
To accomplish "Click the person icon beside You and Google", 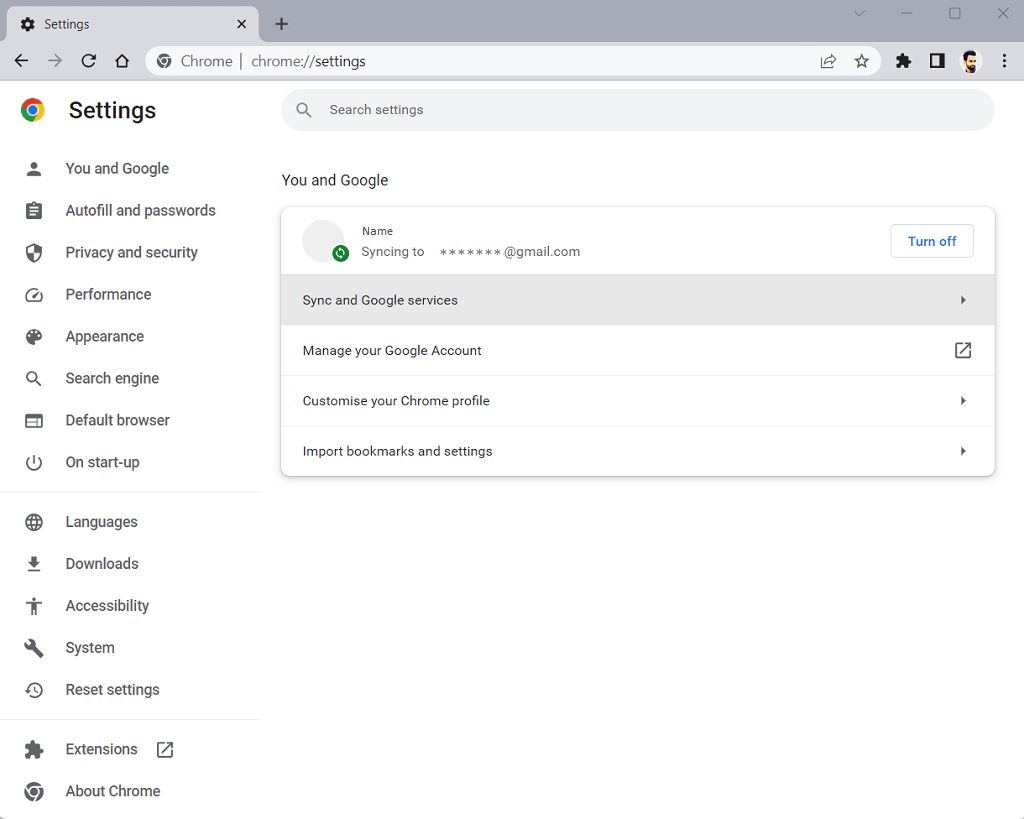I will (x=34, y=169).
